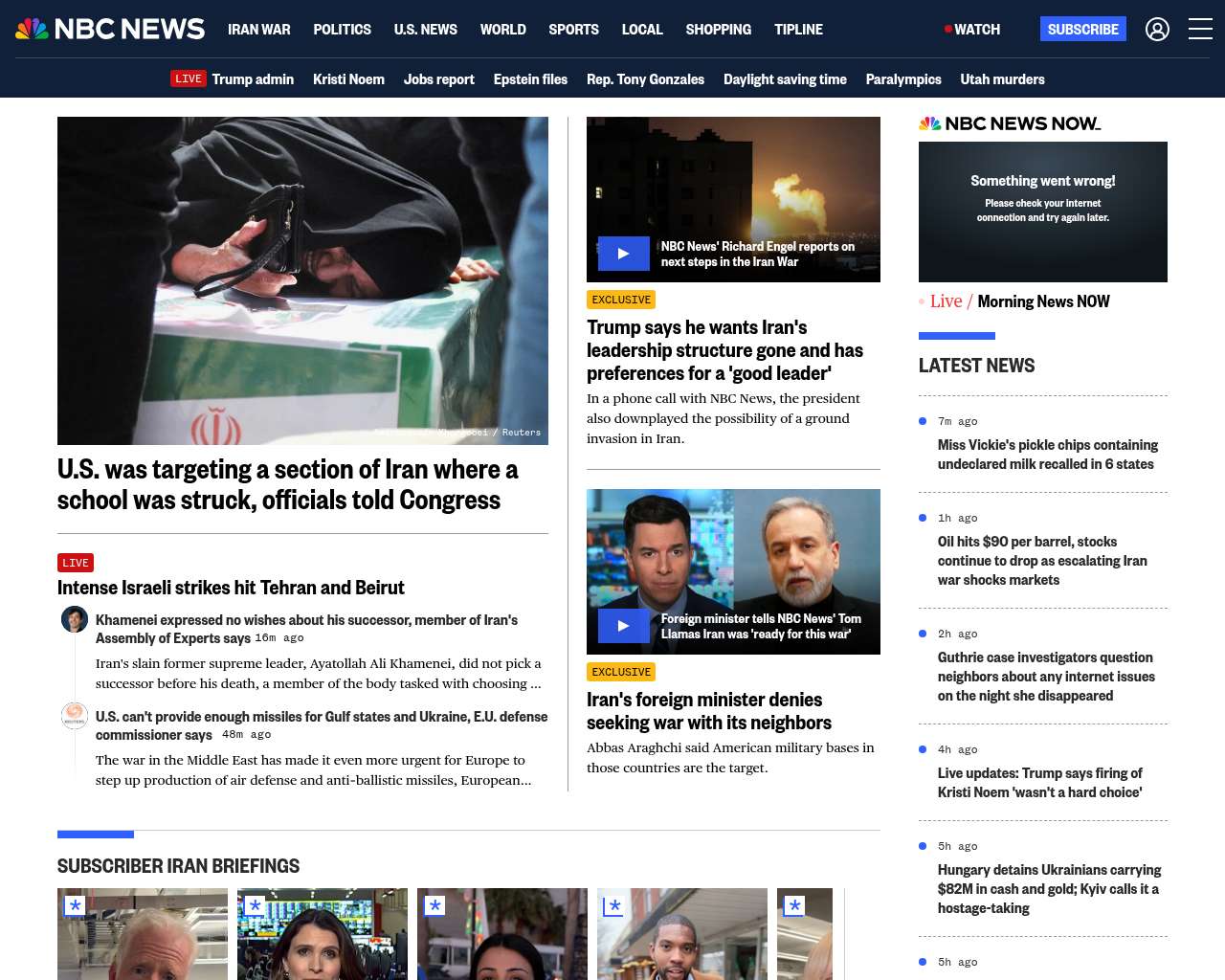The image size is (1225, 980).
Task: Click the author avatar beside the Khamenei update
Action: (75, 619)
